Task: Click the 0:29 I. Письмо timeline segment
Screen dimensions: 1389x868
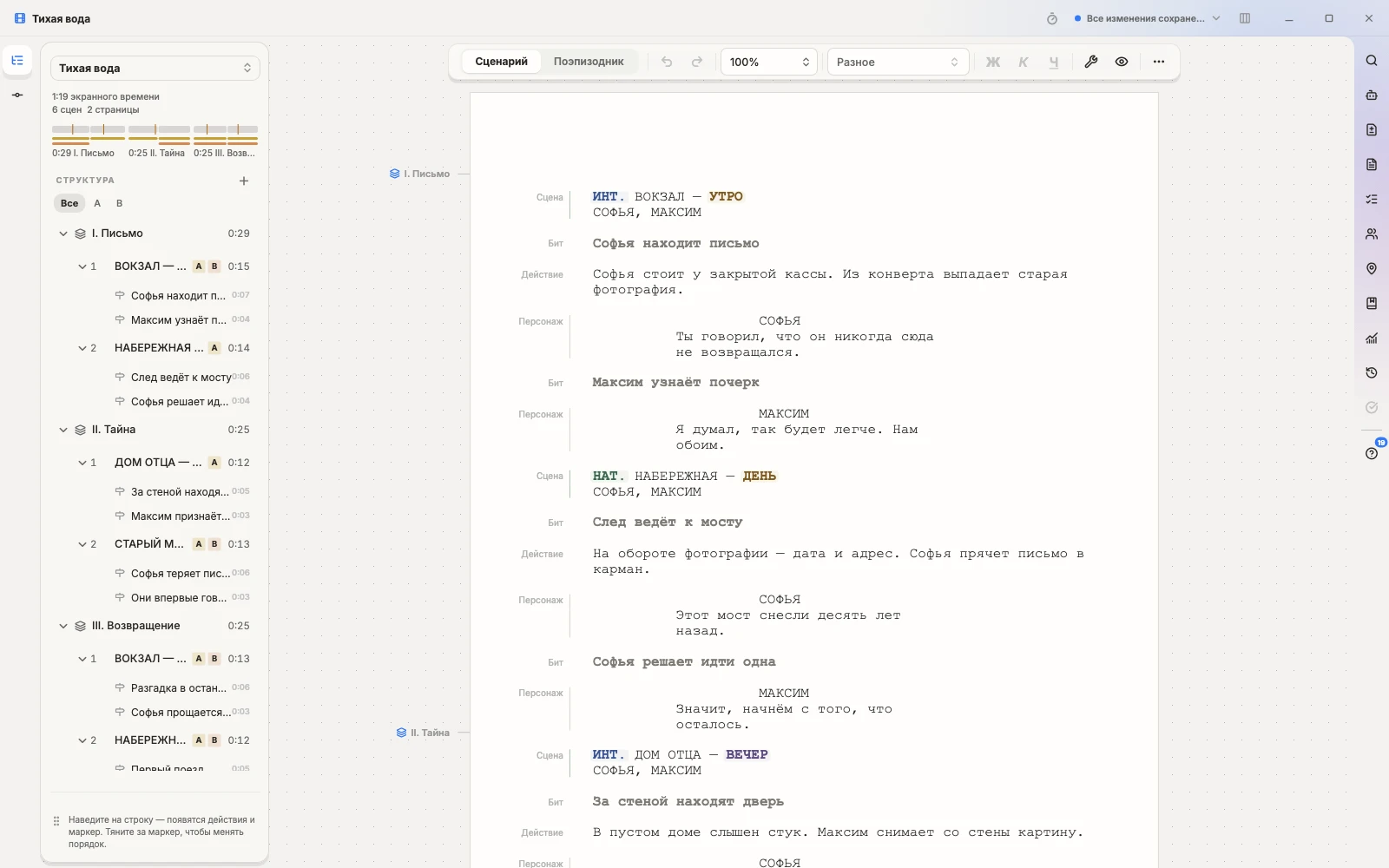Action: pos(88,141)
